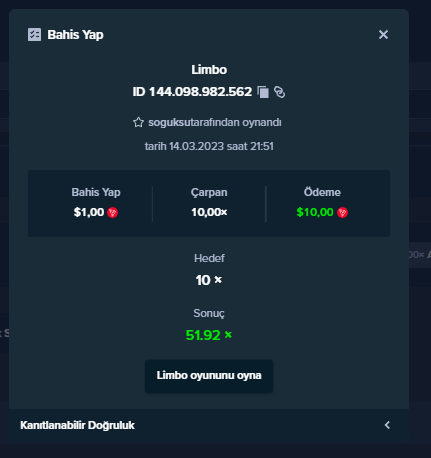The image size is (431, 458).
Task: Click the green Ödeme $10,00 amount
Action: 315,212
